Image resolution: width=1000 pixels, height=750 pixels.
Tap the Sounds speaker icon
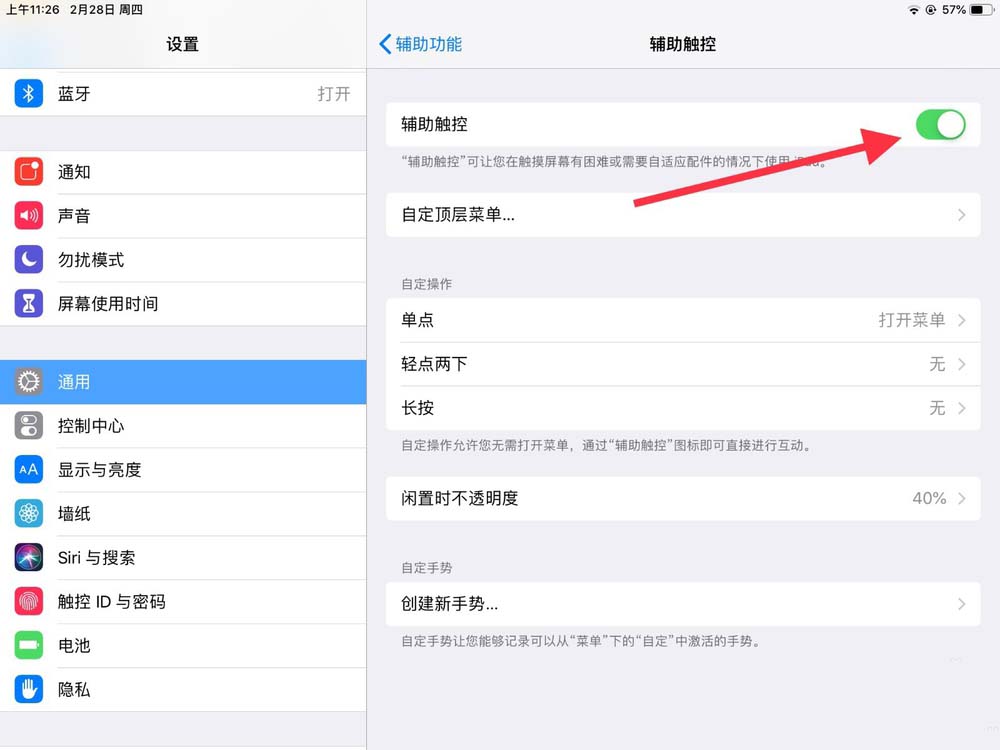pyautogui.click(x=29, y=216)
